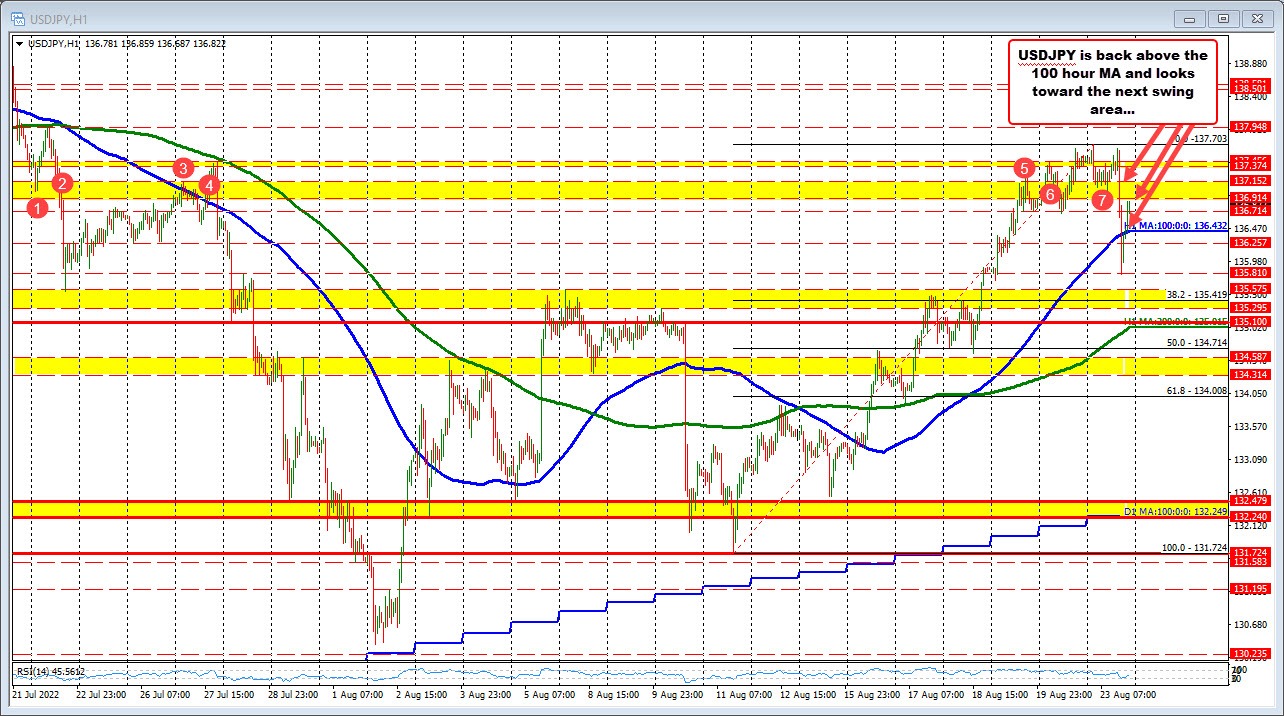Viewport: 1284px width, 716px height.
Task: Click the 61.8 - 134.008 Fibonacci label
Action: (x=1197, y=390)
